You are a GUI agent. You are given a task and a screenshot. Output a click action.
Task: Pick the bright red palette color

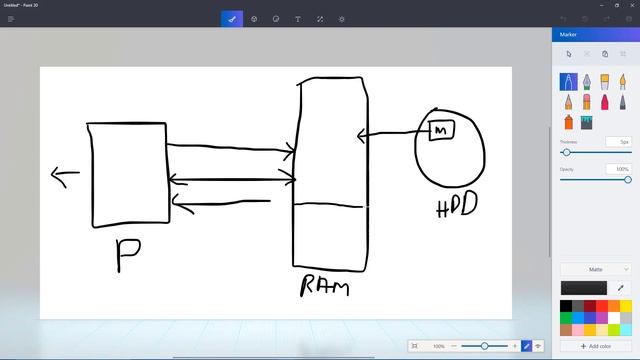pos(602,306)
